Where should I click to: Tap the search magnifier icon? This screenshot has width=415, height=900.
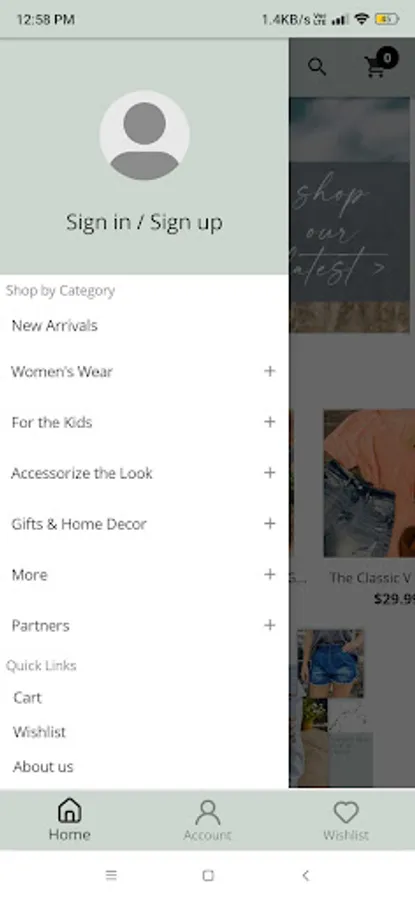[x=317, y=67]
